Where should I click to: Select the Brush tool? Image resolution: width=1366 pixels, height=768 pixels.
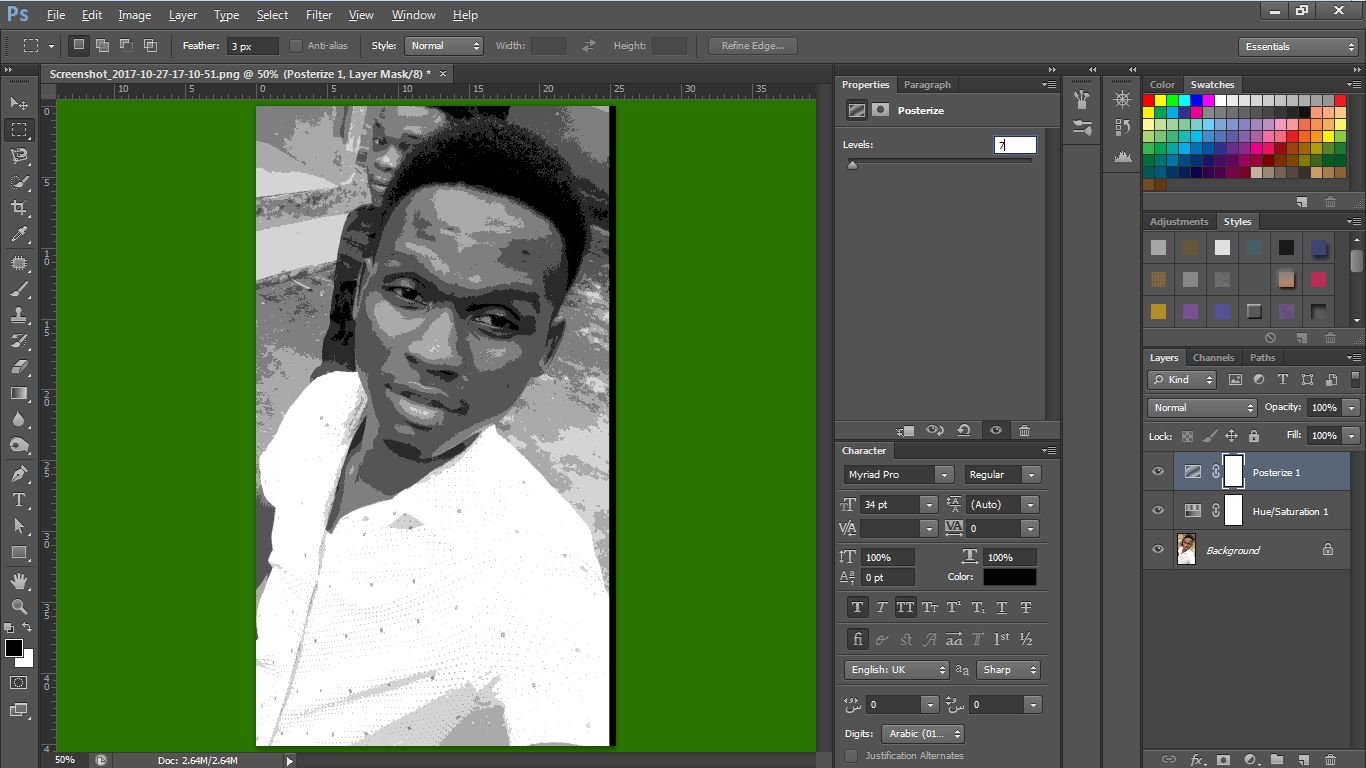click(19, 290)
